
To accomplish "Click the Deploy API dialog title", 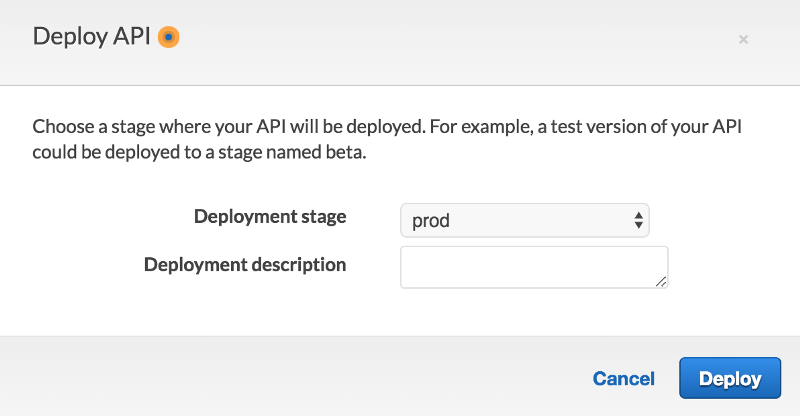I will 92,36.
